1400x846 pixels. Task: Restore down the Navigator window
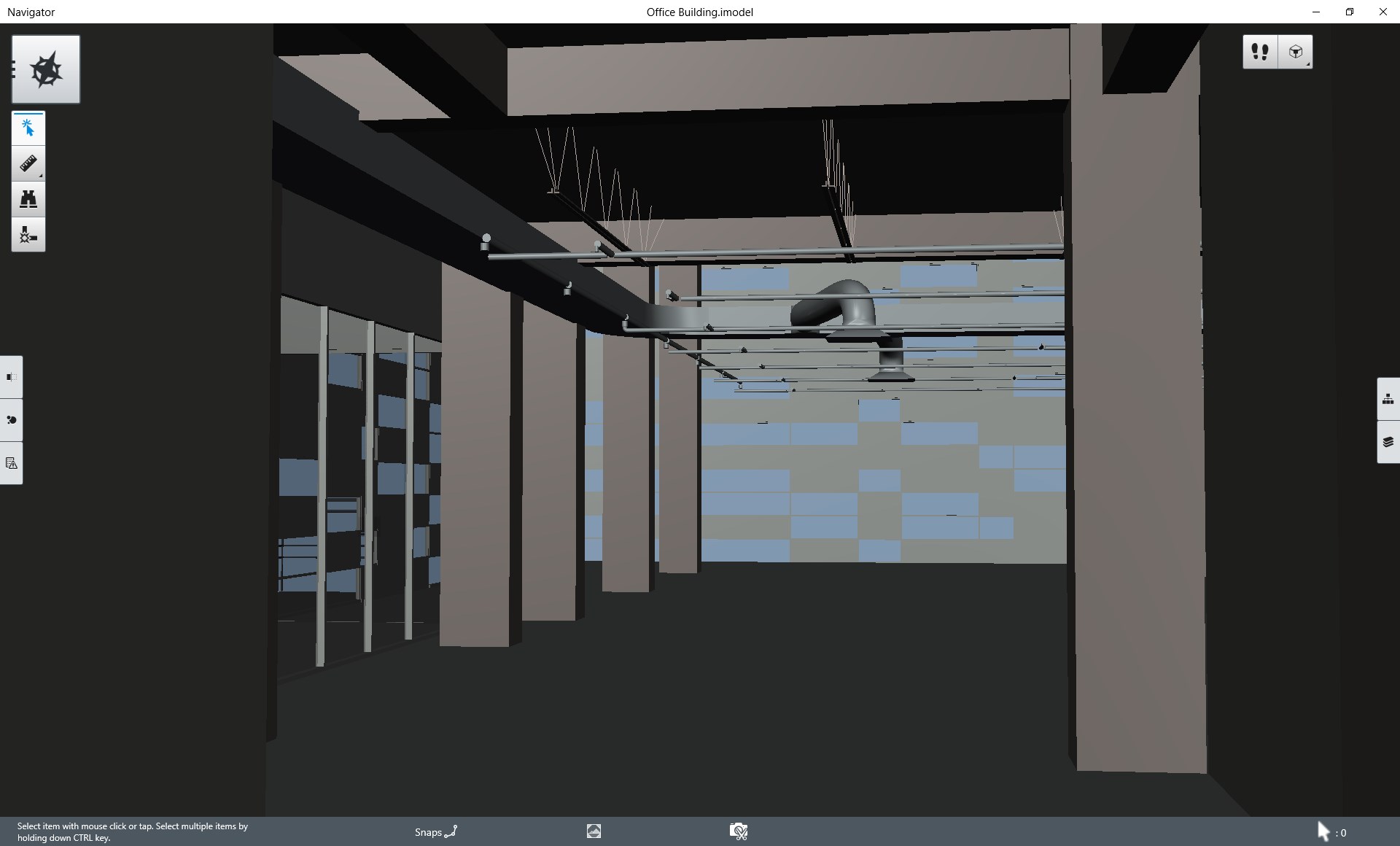tap(1349, 12)
